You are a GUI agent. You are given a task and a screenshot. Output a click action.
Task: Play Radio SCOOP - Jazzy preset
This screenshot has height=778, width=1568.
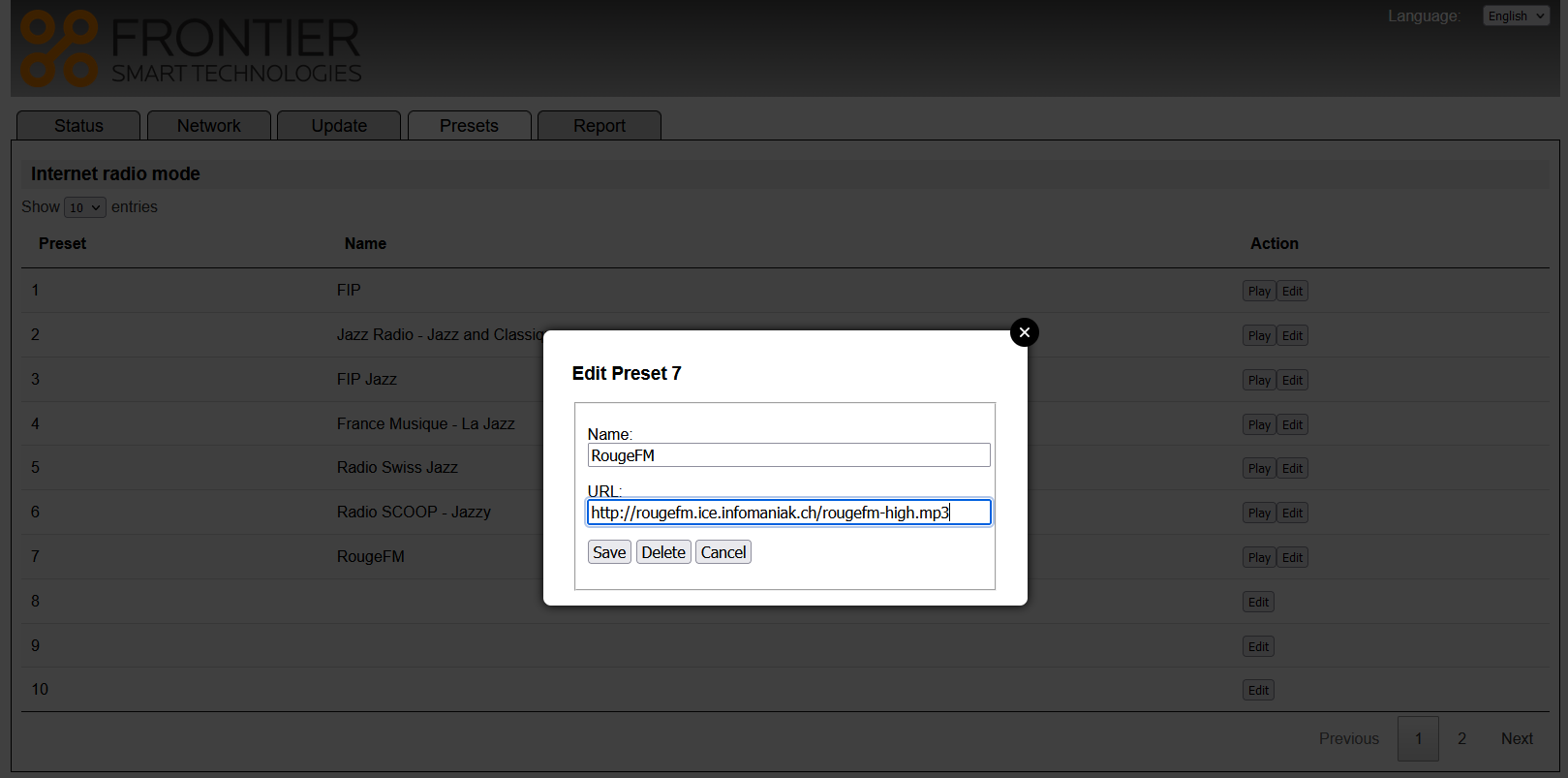point(1259,513)
